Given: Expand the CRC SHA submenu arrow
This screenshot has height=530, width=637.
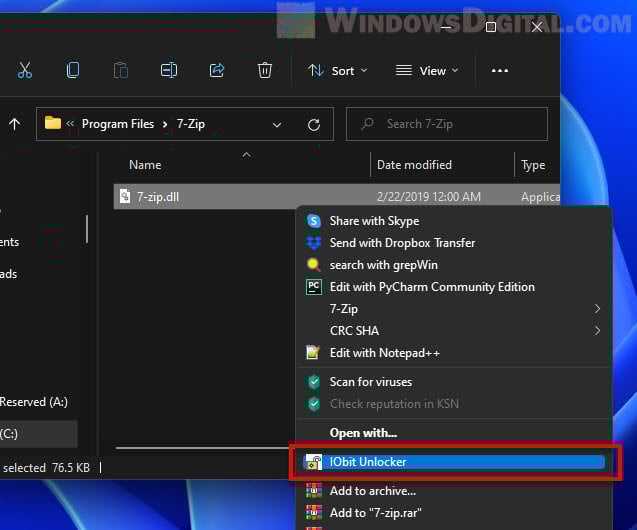Looking at the screenshot, I should click(597, 331).
